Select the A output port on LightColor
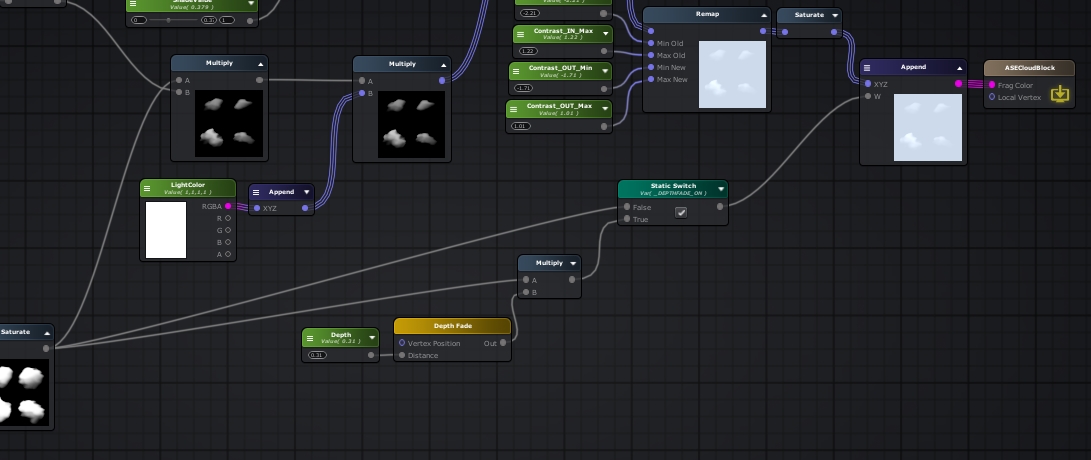Image resolution: width=1091 pixels, height=460 pixels. tap(228, 255)
